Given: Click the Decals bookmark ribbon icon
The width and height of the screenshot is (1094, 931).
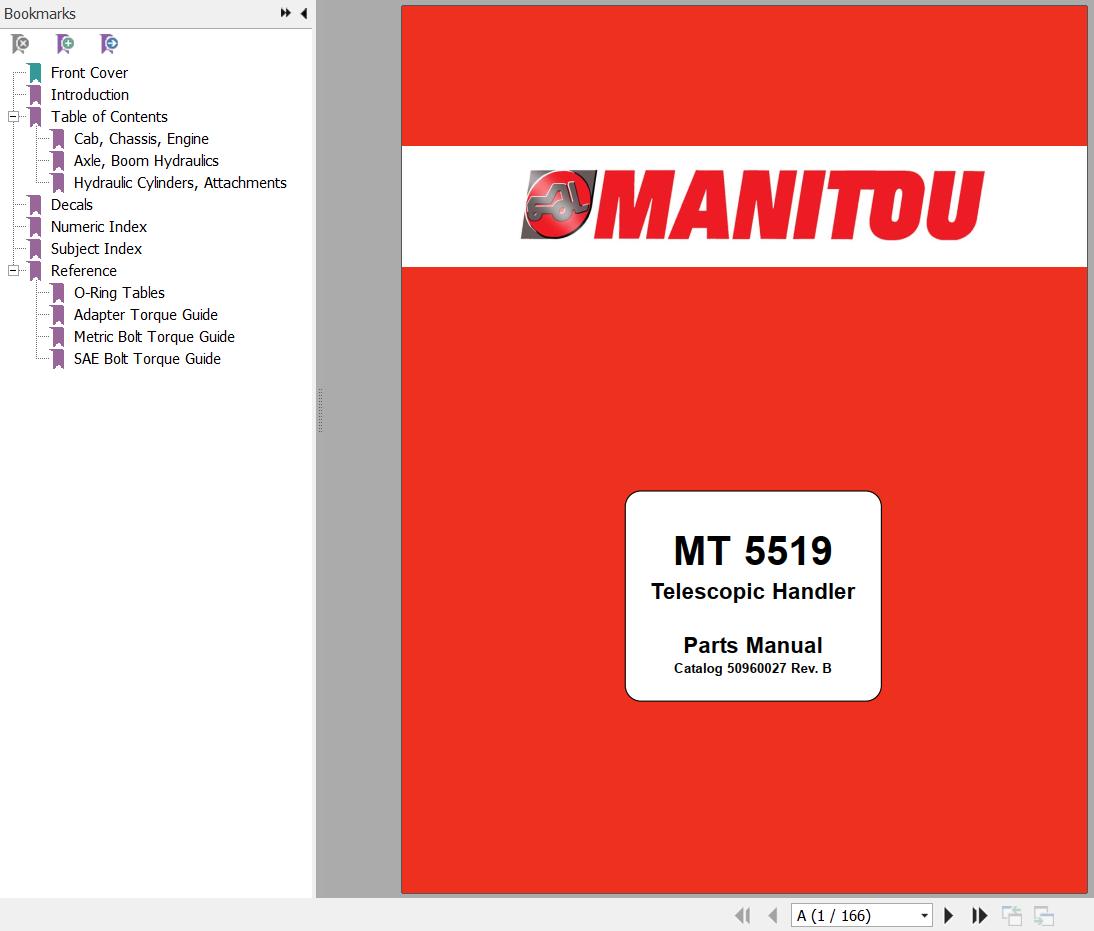Looking at the screenshot, I should pyautogui.click(x=35, y=205).
